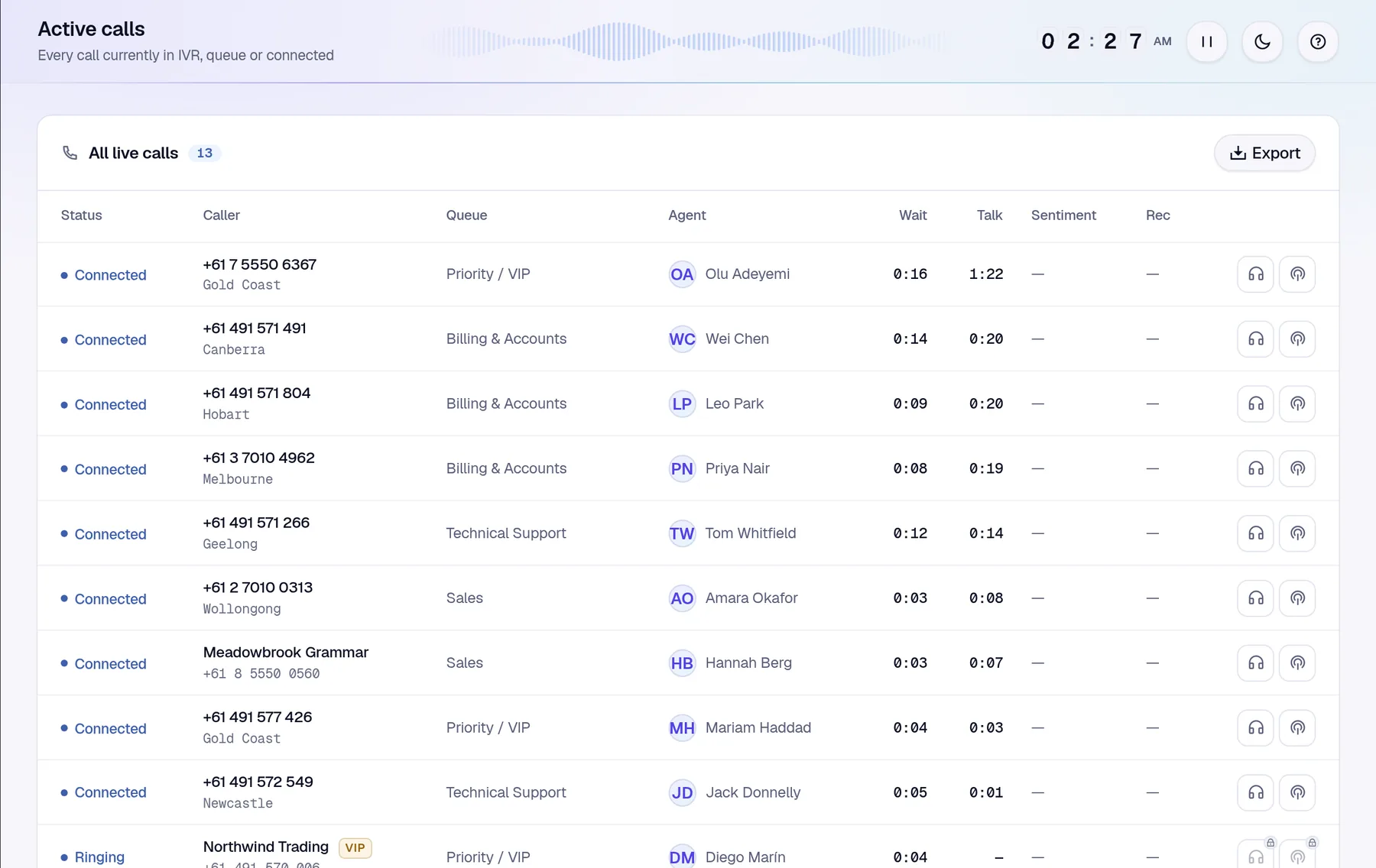
Task: Click the Rec column header
Action: 1157,215
